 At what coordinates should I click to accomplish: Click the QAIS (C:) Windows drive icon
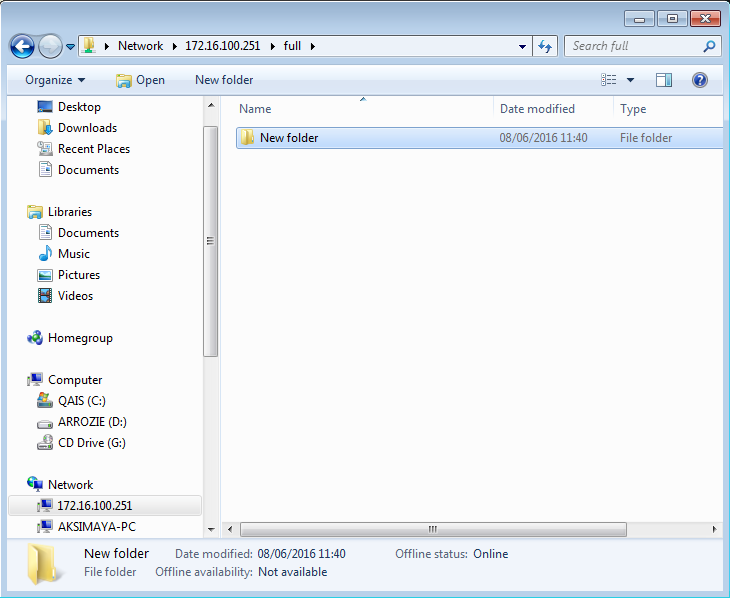45,400
